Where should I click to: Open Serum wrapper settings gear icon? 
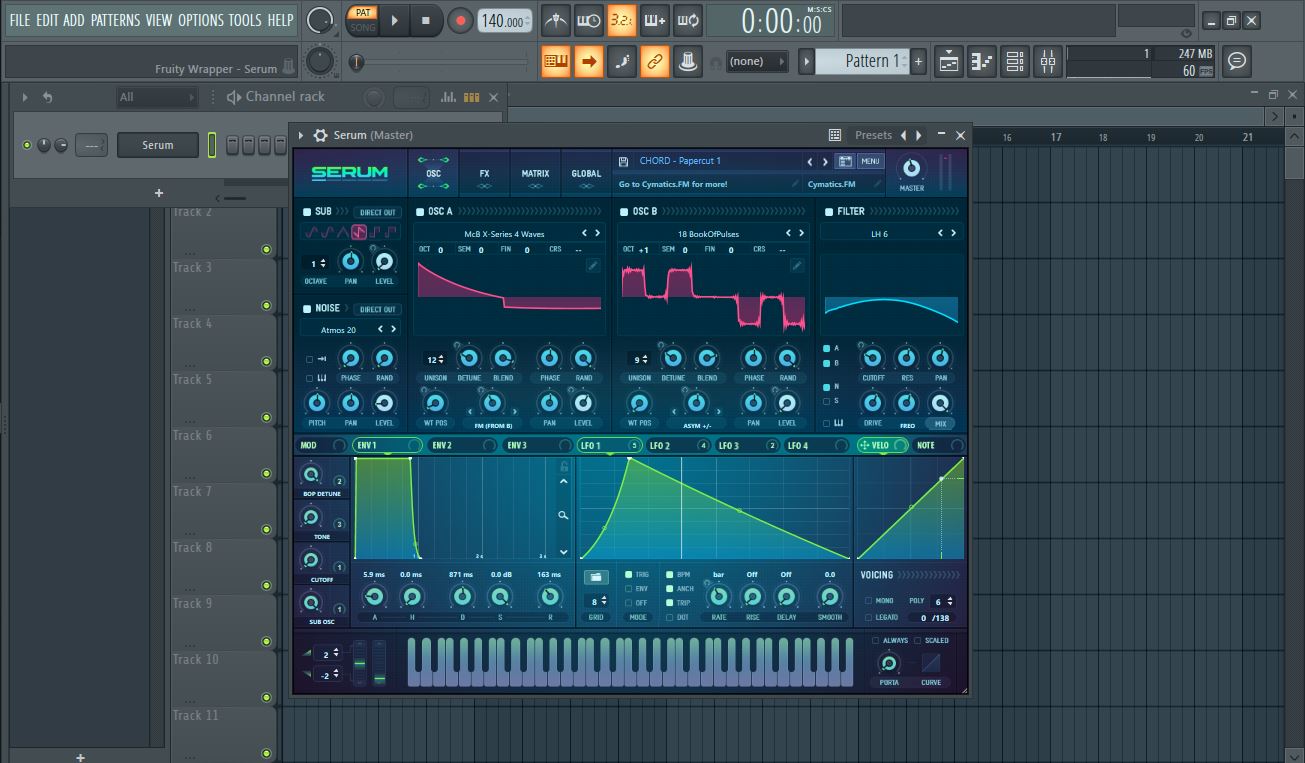click(320, 135)
